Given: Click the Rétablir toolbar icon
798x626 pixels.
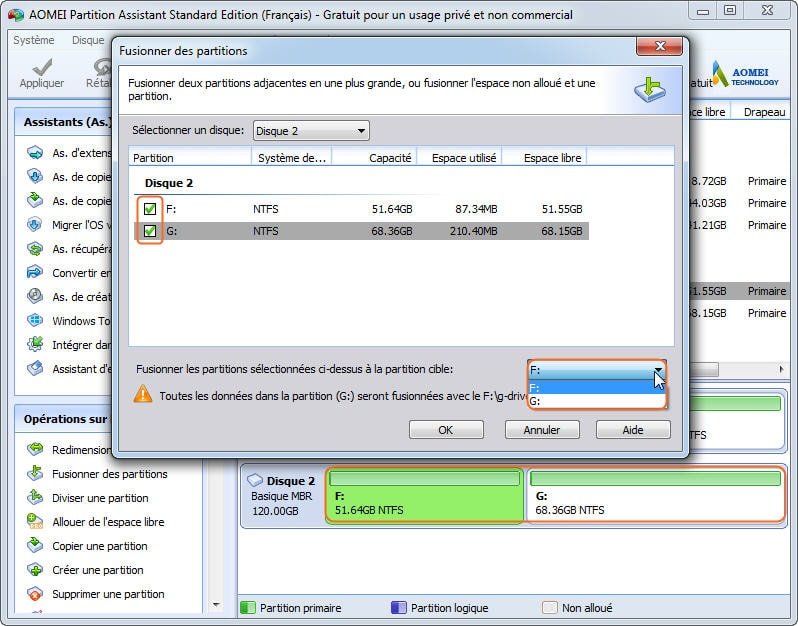Looking at the screenshot, I should [103, 67].
